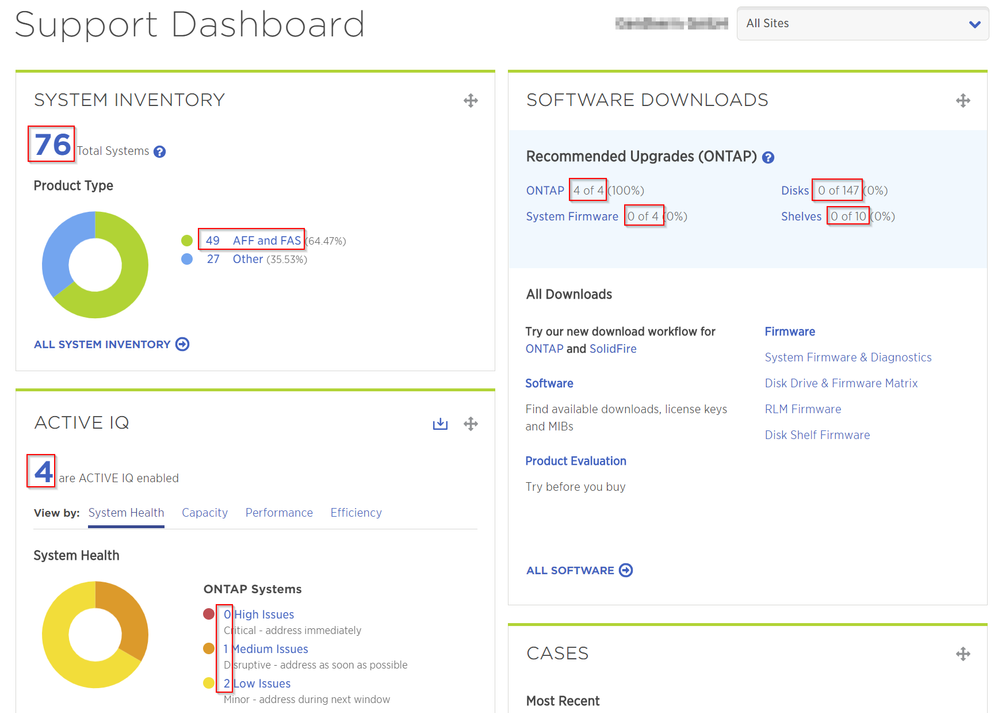Click the Total Systems help icon
This screenshot has width=998, height=713.
160,152
